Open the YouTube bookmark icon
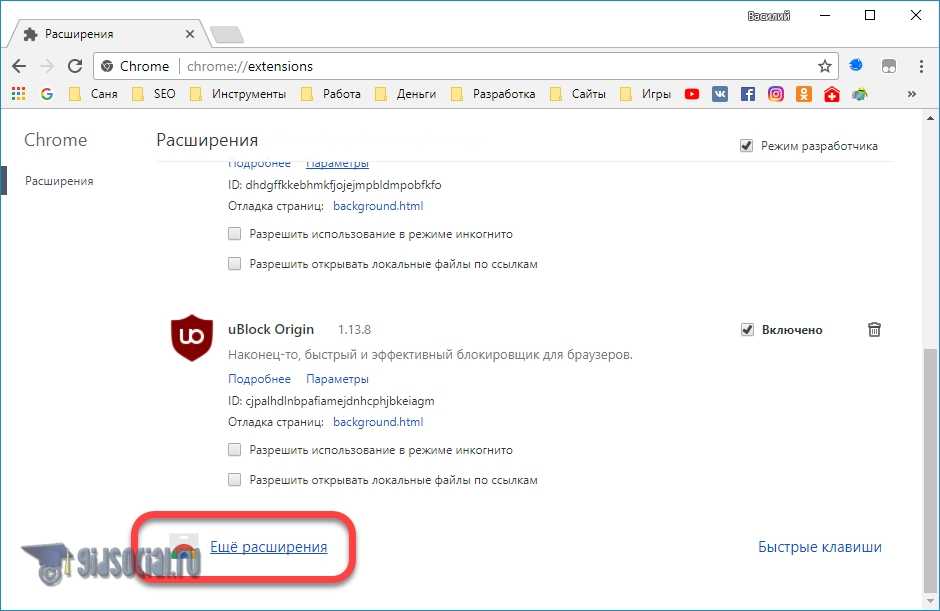The height and width of the screenshot is (611, 940). point(692,94)
